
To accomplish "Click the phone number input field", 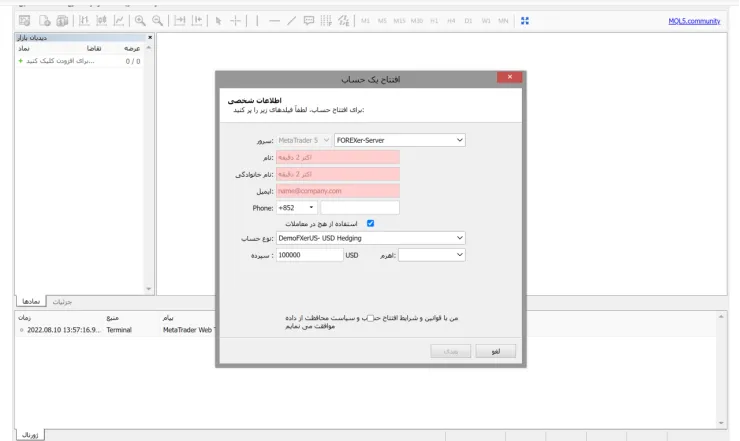I will pos(360,208).
